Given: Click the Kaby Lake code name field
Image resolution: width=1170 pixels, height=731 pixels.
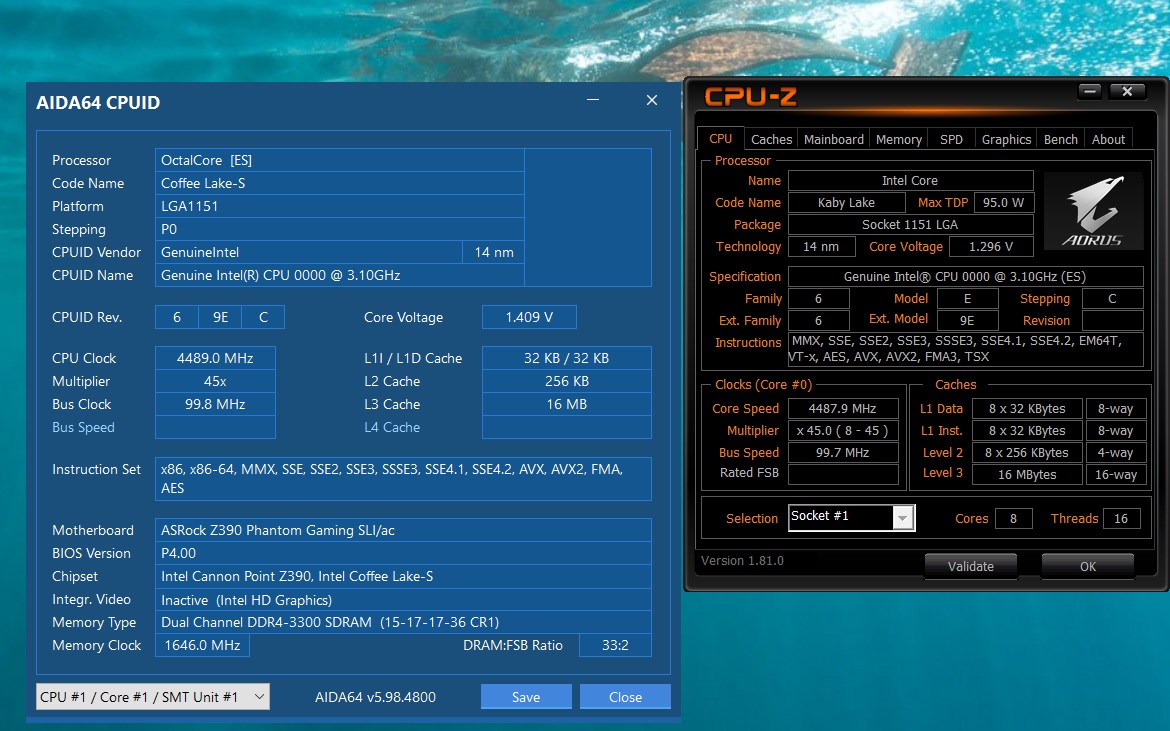Looking at the screenshot, I should [846, 202].
